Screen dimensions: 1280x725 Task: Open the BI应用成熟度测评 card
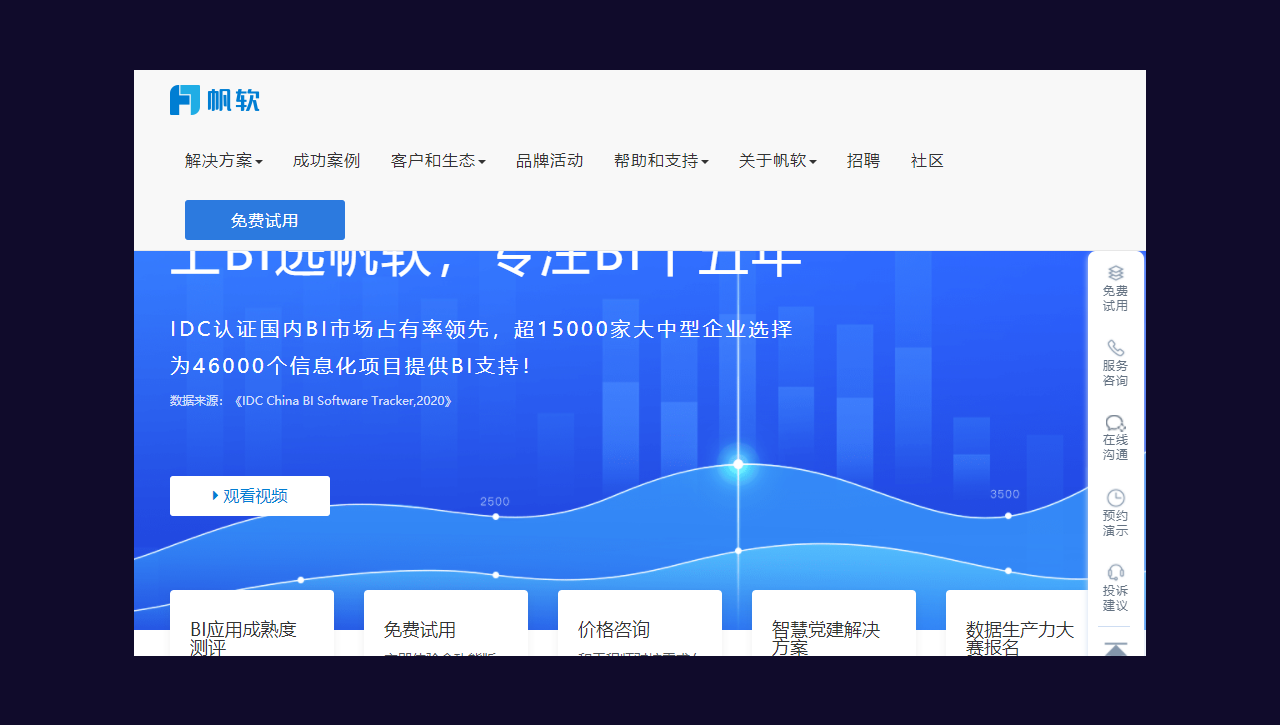pyautogui.click(x=252, y=623)
